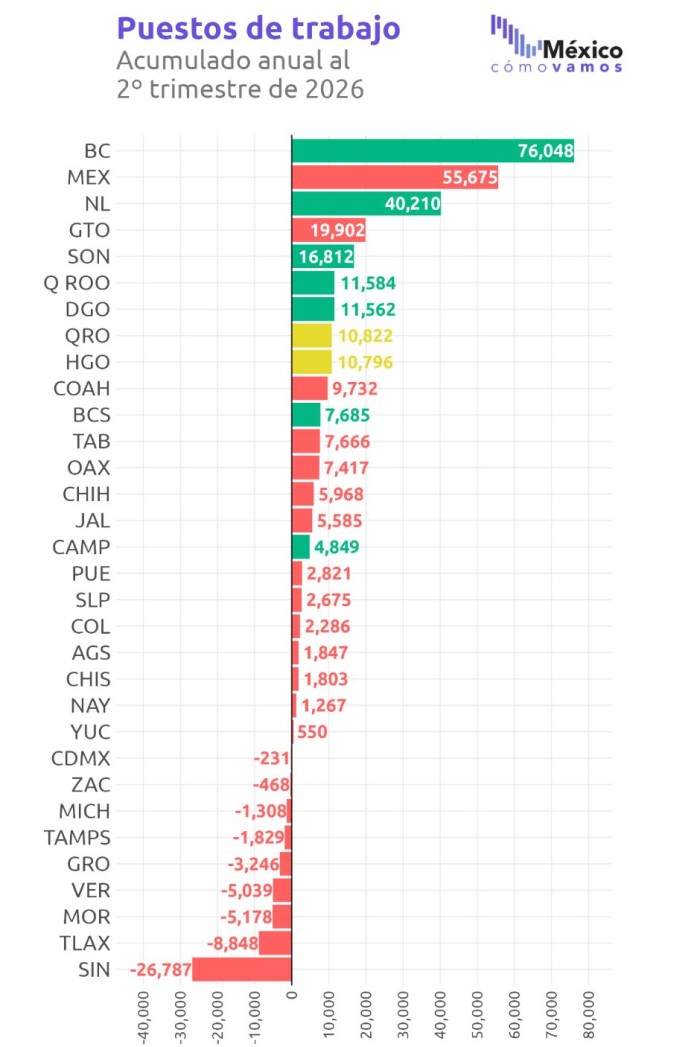Click the 80,000 x-axis tick label

pyautogui.click(x=588, y=1015)
